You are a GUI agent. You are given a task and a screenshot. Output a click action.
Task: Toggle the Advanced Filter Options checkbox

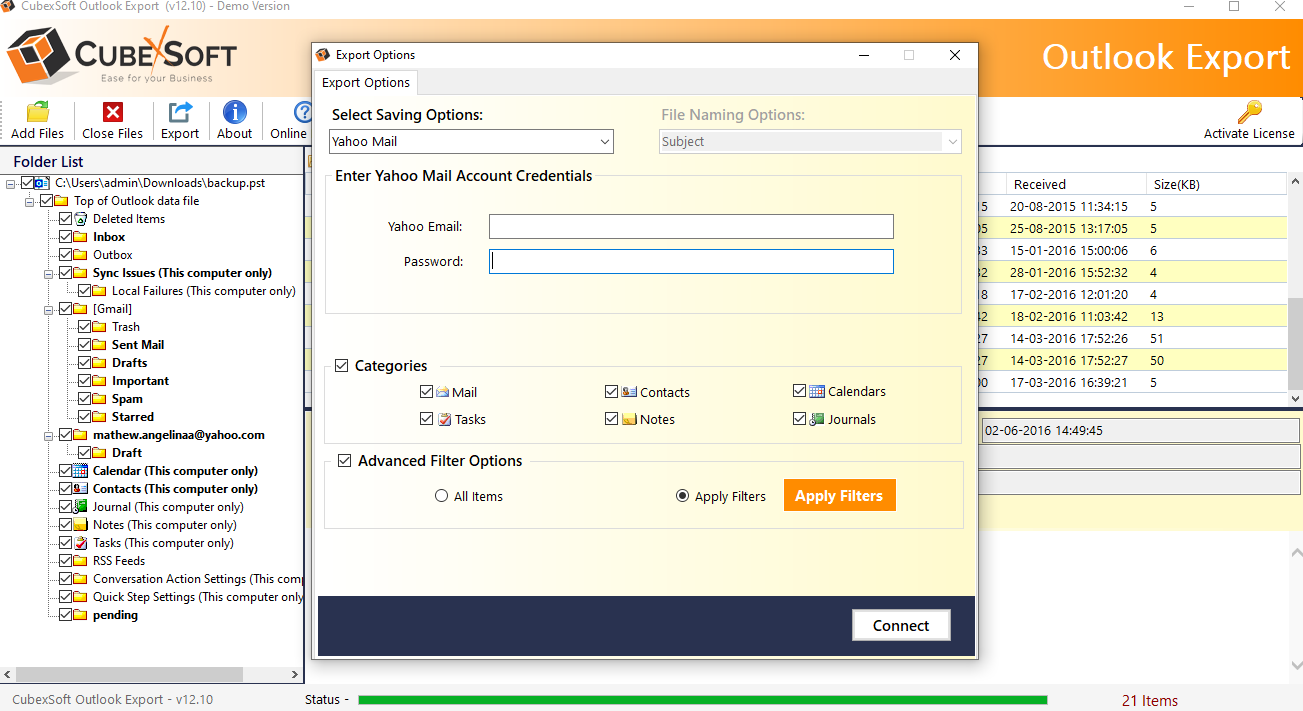point(345,461)
